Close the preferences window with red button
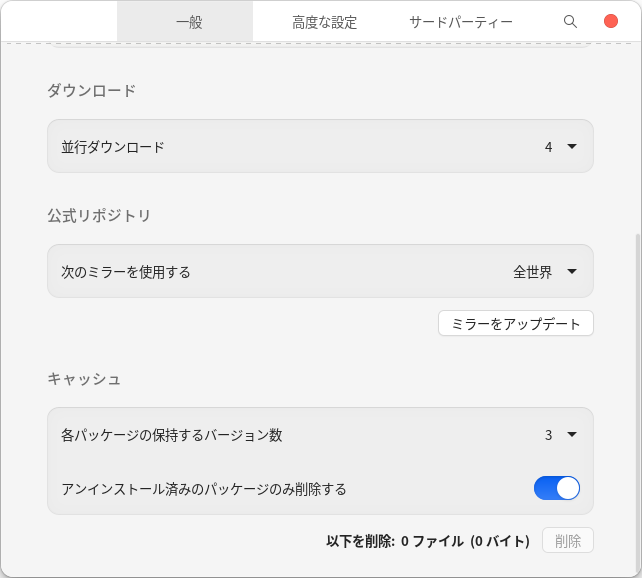The height and width of the screenshot is (578, 642). coord(611,21)
